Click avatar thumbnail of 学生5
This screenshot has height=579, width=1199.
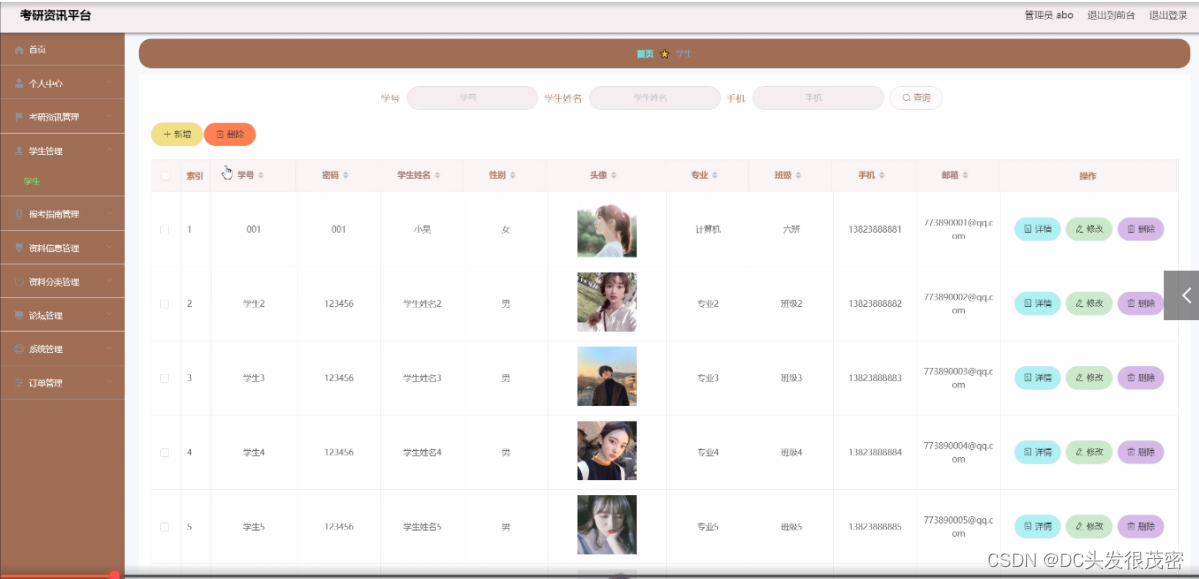607,525
